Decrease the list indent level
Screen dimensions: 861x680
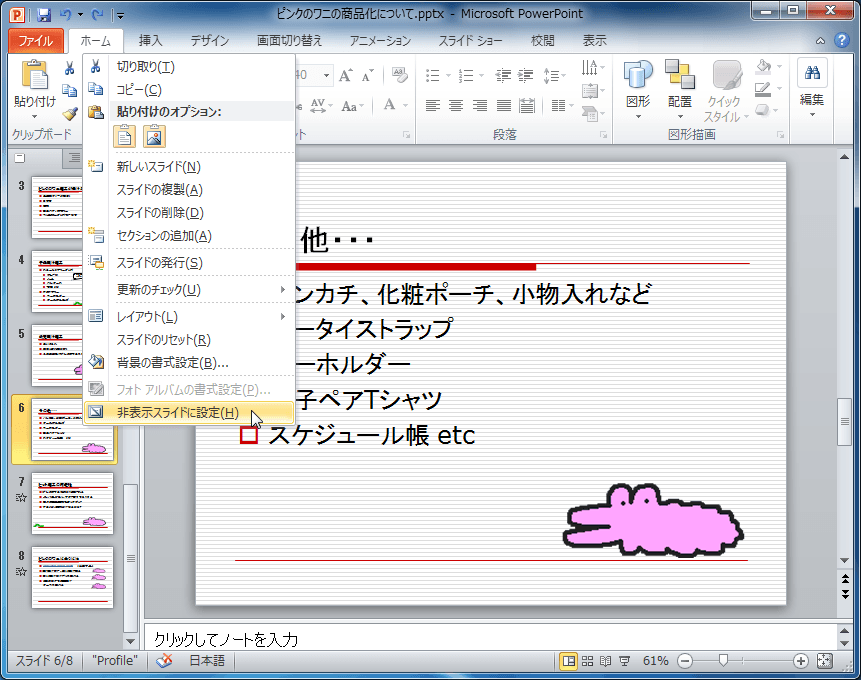pyautogui.click(x=502, y=75)
